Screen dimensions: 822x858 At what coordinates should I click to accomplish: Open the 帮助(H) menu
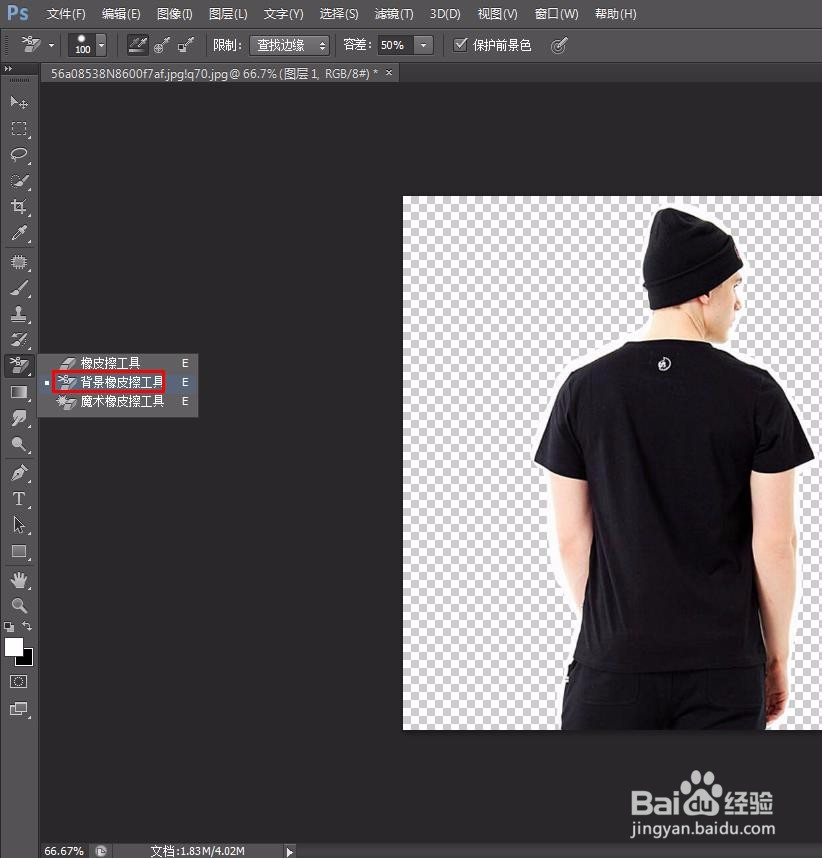pos(616,14)
